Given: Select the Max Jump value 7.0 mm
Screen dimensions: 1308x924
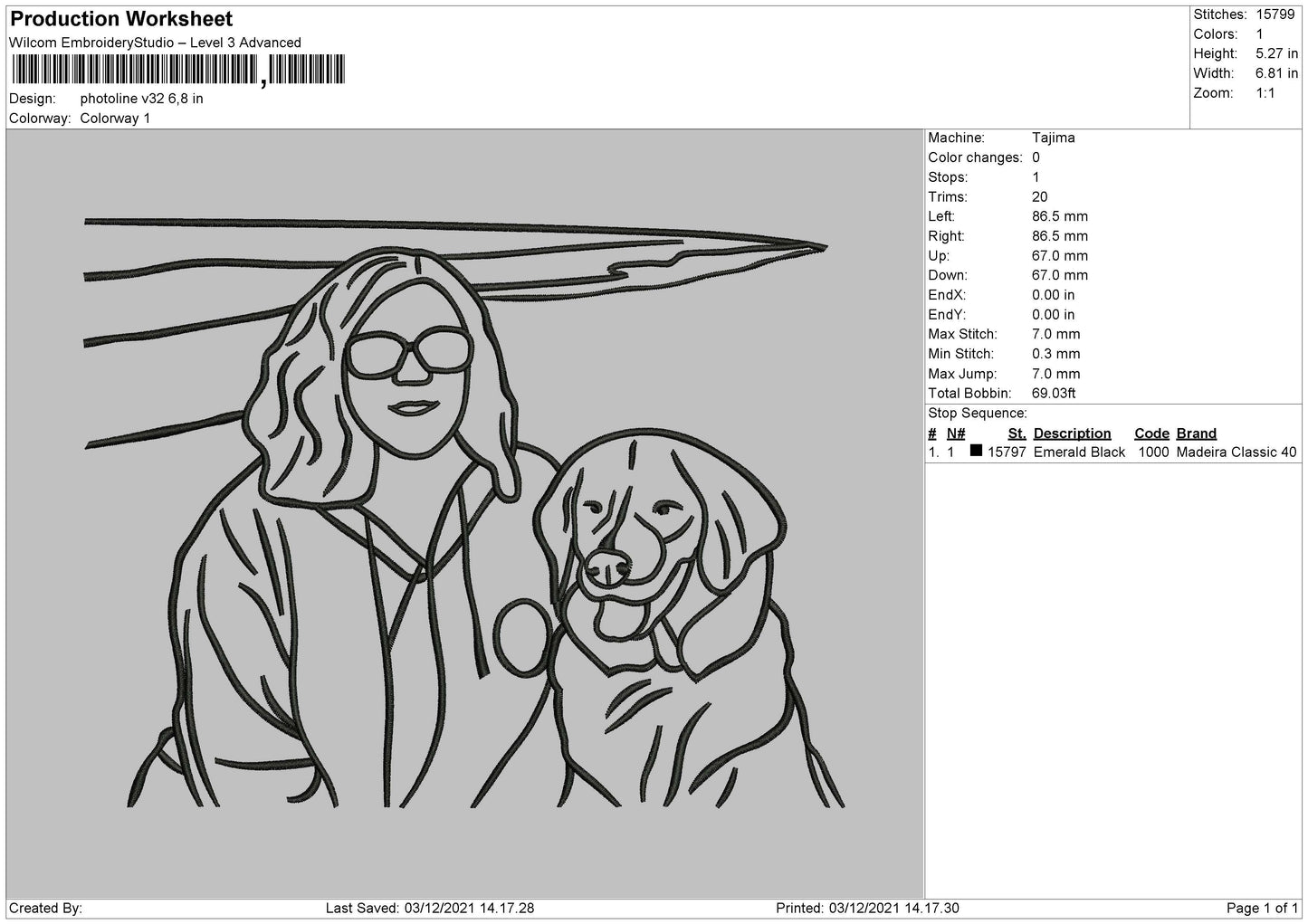Looking at the screenshot, I should point(1055,374).
